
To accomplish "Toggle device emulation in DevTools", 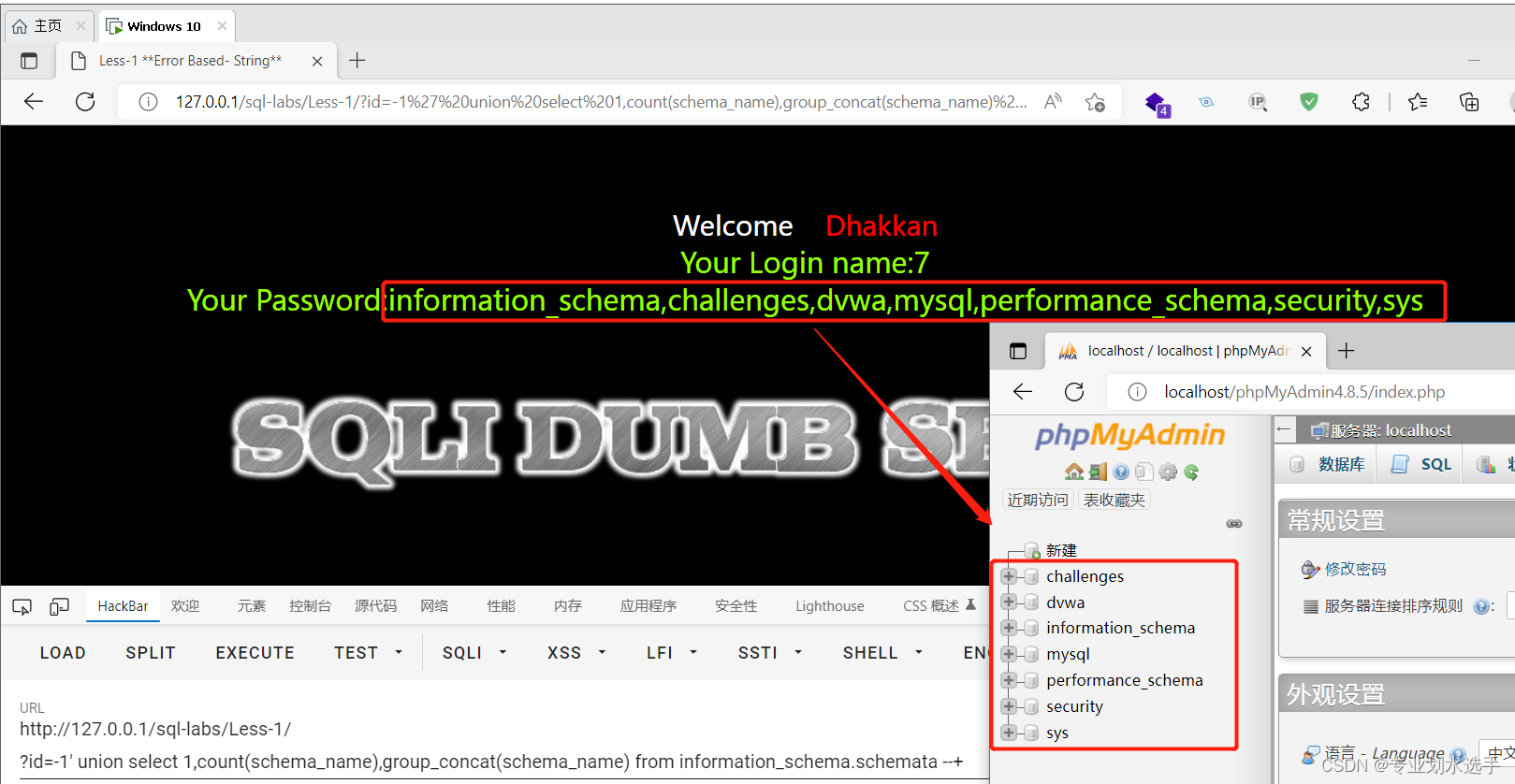I will 59,606.
